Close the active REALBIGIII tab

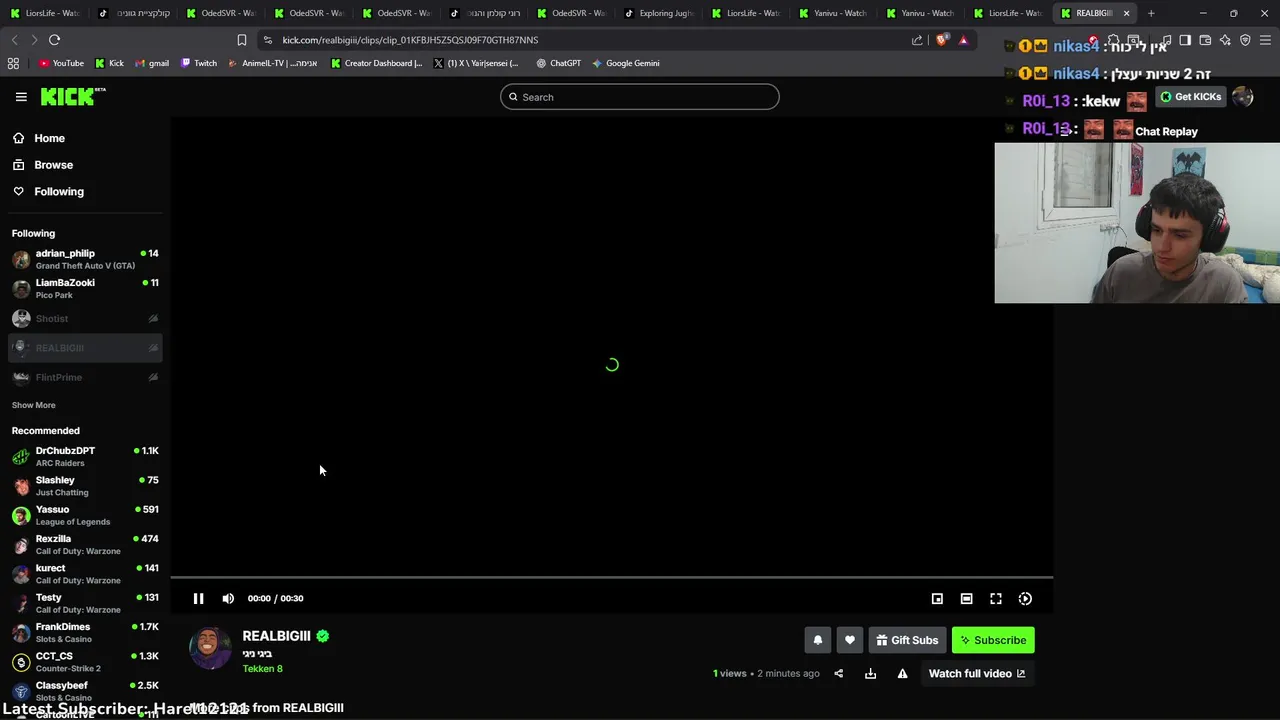click(1126, 13)
